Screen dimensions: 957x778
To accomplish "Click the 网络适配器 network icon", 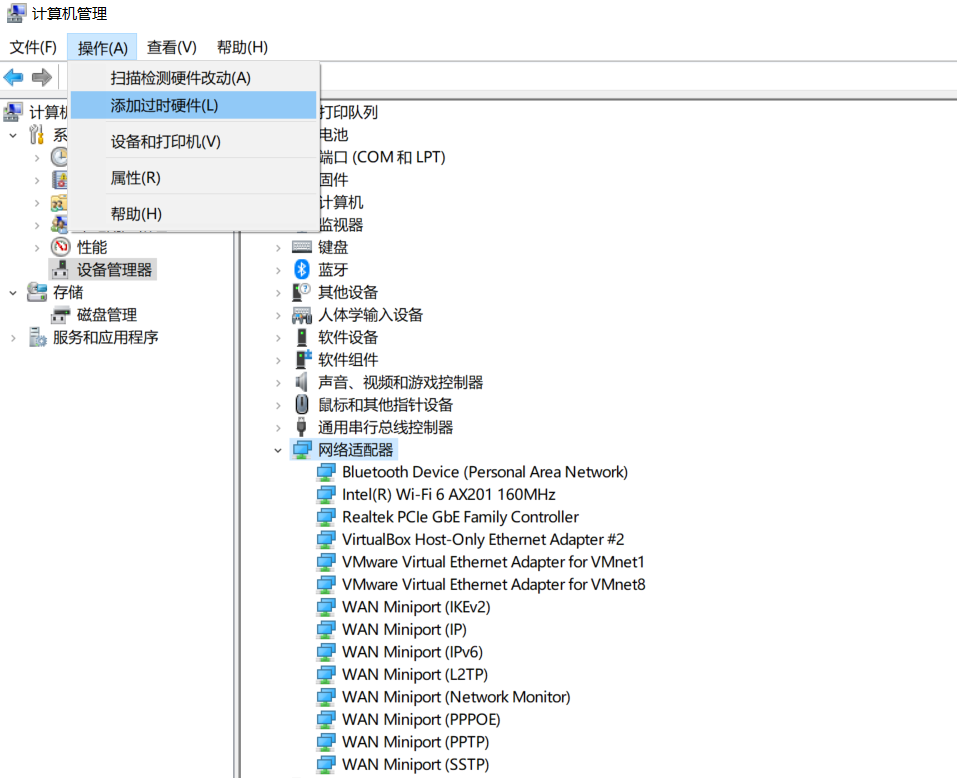I will [302, 450].
